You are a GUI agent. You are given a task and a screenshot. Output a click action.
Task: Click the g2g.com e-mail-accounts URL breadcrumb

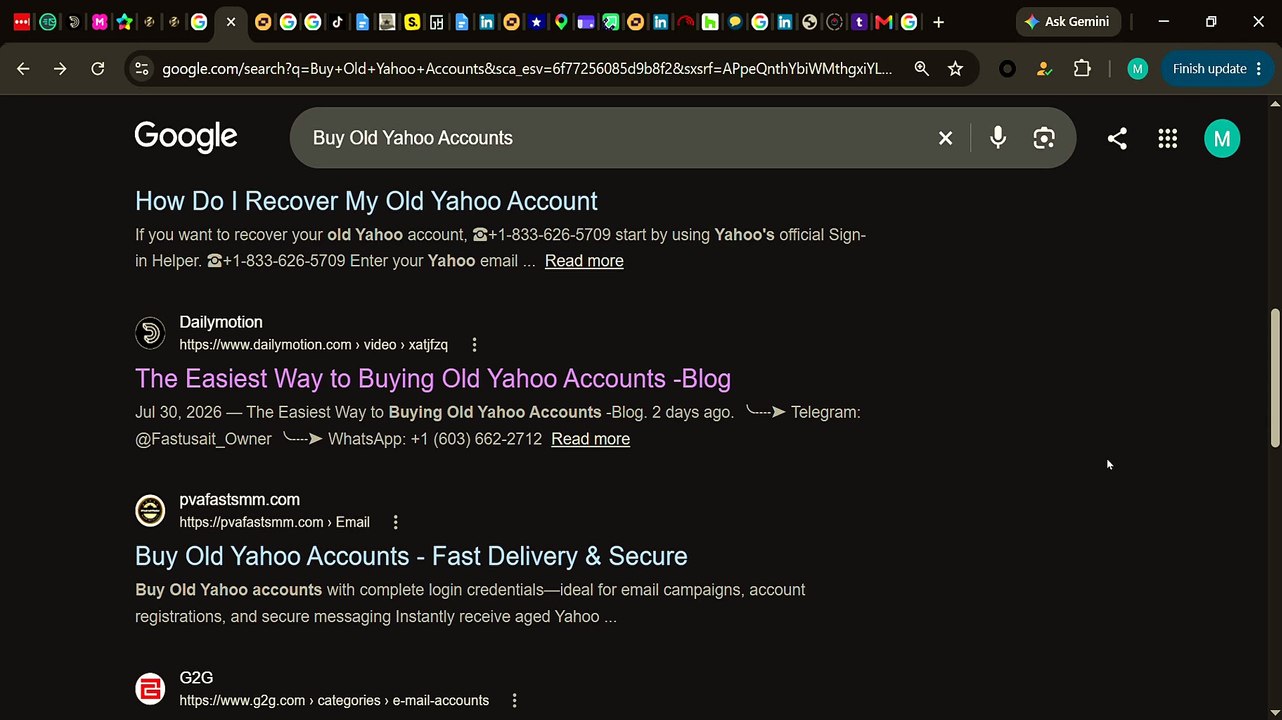point(334,701)
